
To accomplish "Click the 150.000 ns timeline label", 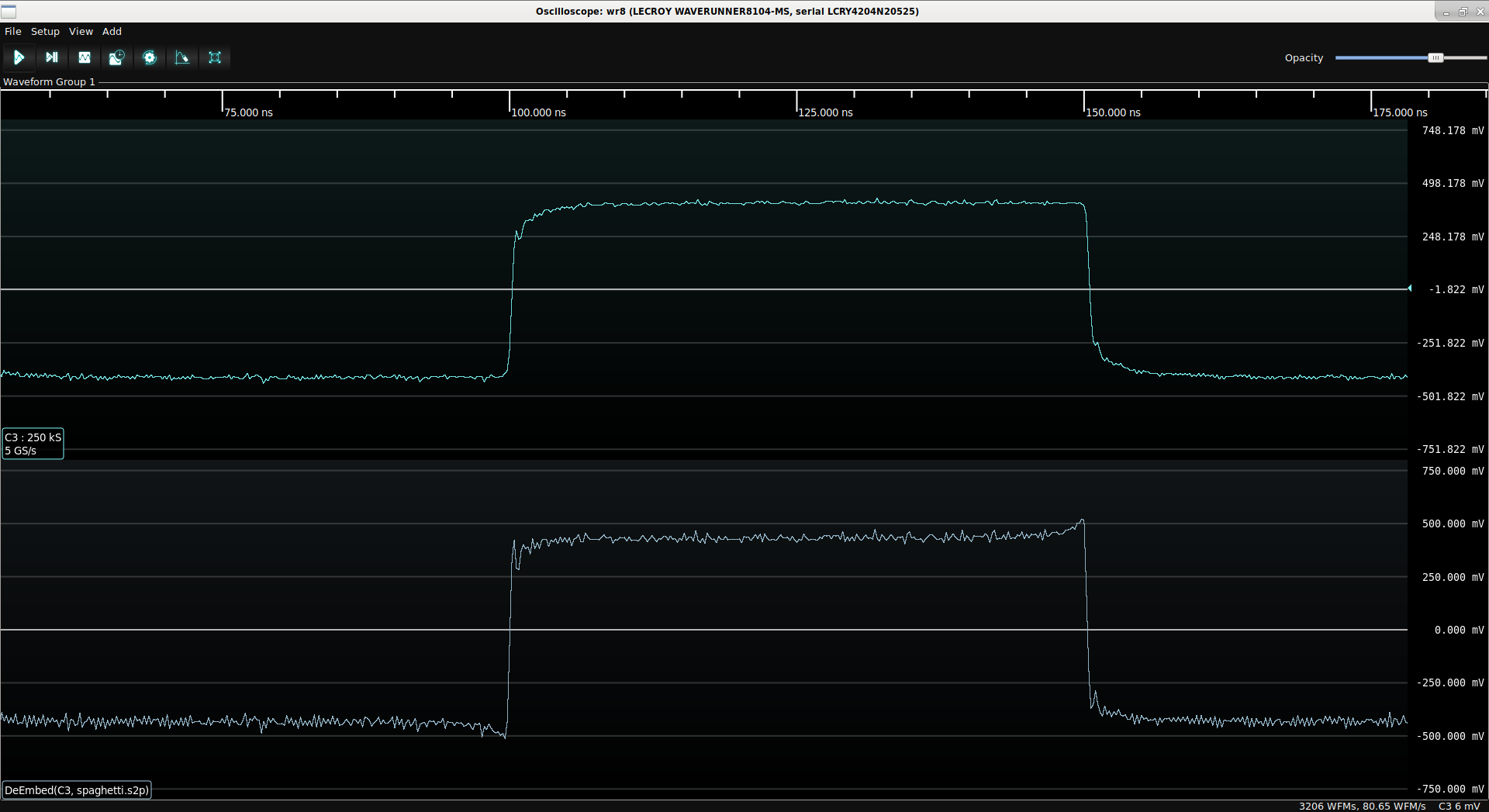I will pos(1113,112).
